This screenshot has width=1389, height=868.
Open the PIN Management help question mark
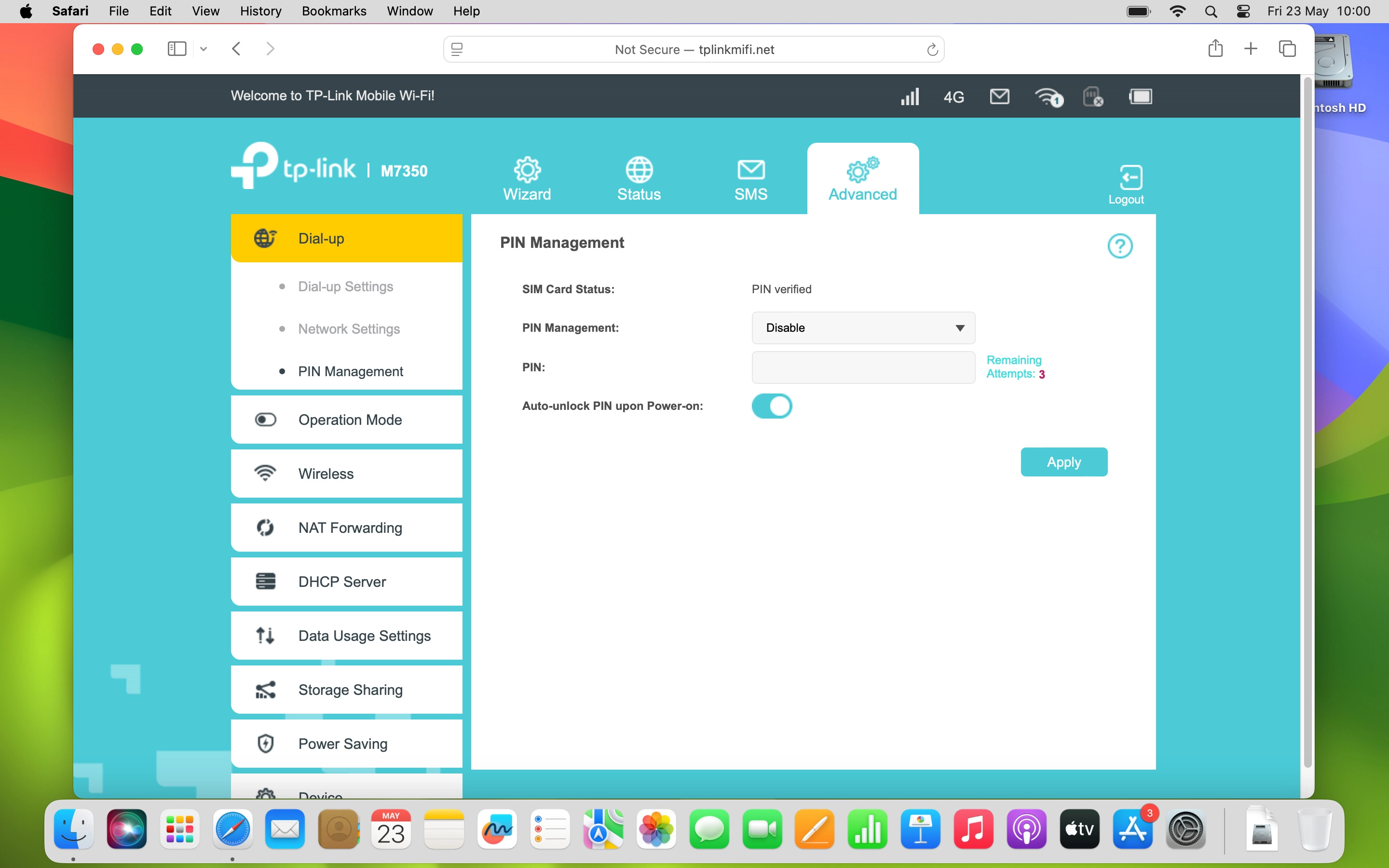(x=1120, y=245)
